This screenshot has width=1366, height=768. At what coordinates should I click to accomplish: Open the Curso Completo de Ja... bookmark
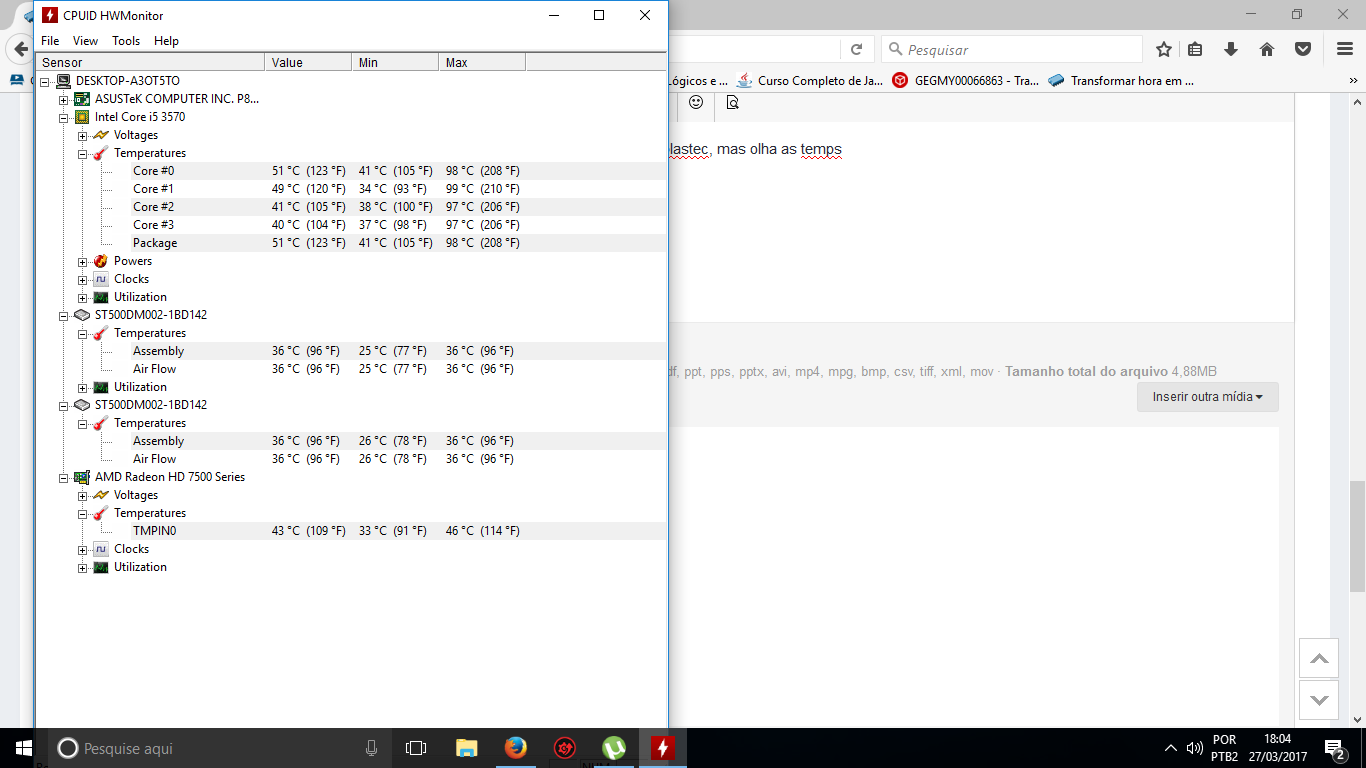809,81
